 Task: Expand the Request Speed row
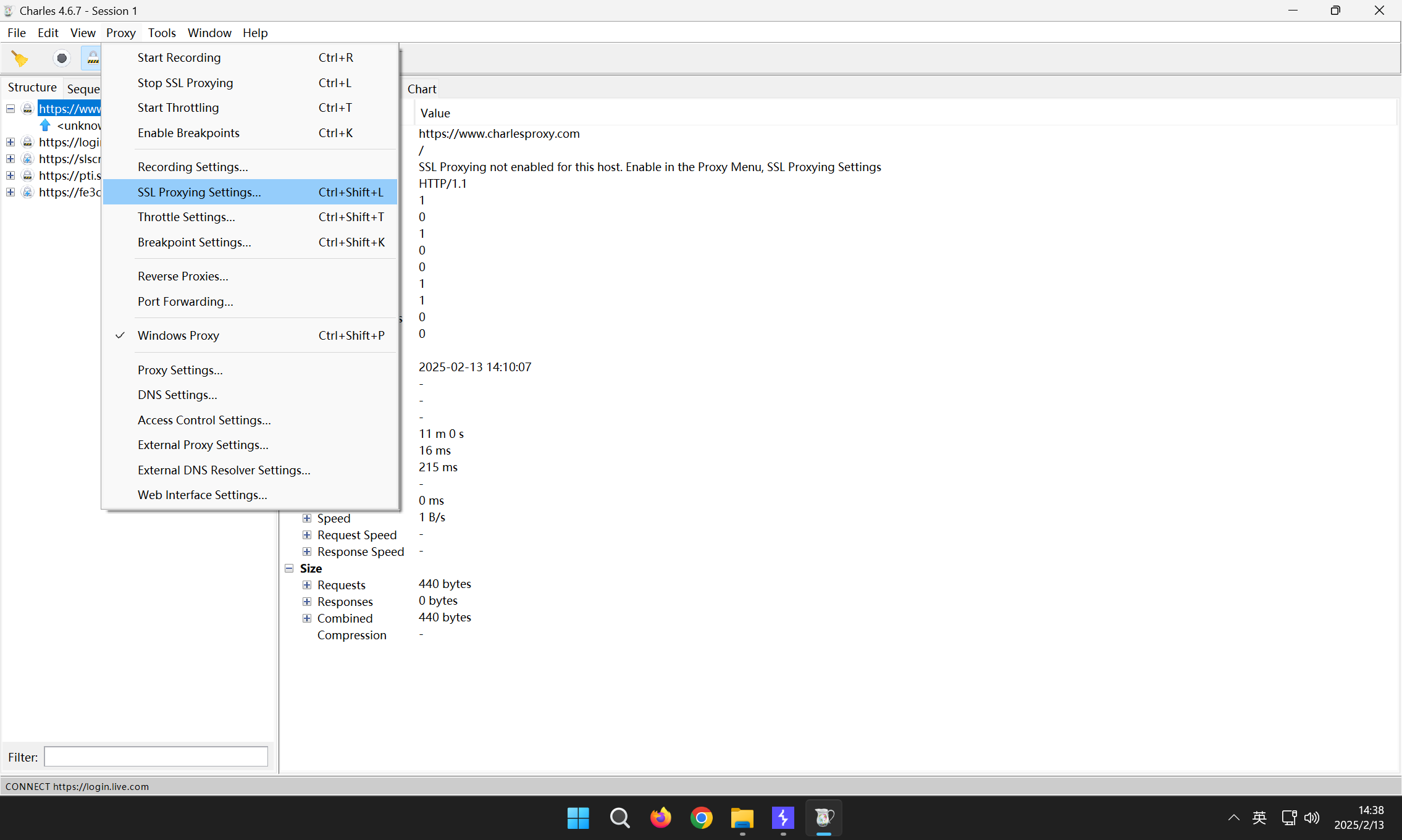(x=307, y=535)
